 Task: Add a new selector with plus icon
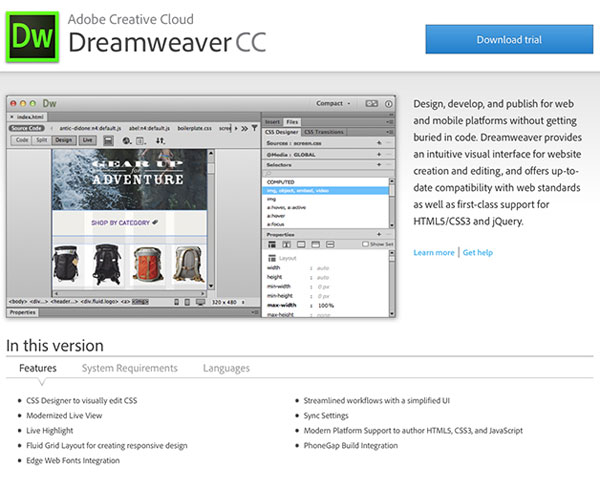point(378,164)
